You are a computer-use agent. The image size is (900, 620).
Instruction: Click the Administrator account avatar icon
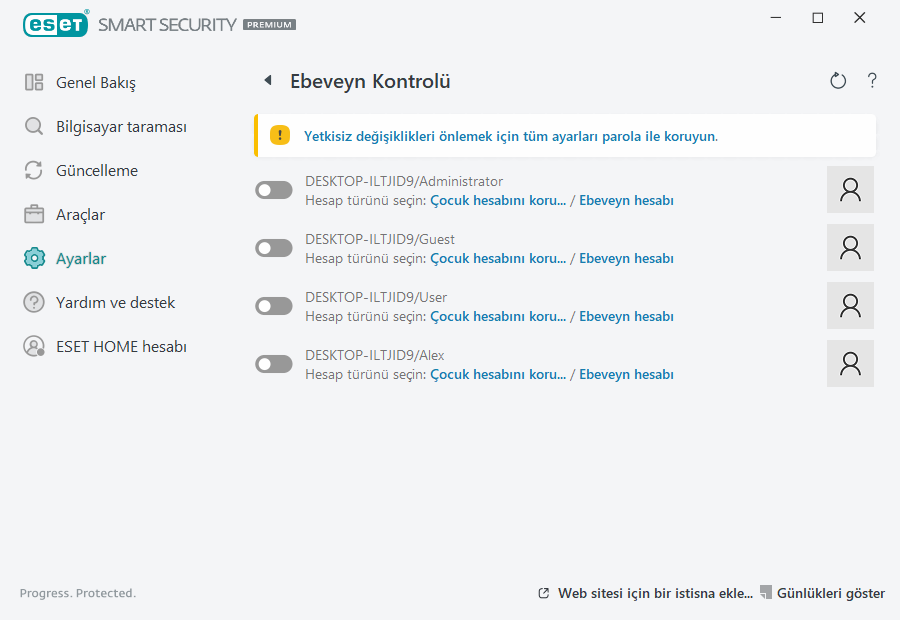[x=850, y=189]
